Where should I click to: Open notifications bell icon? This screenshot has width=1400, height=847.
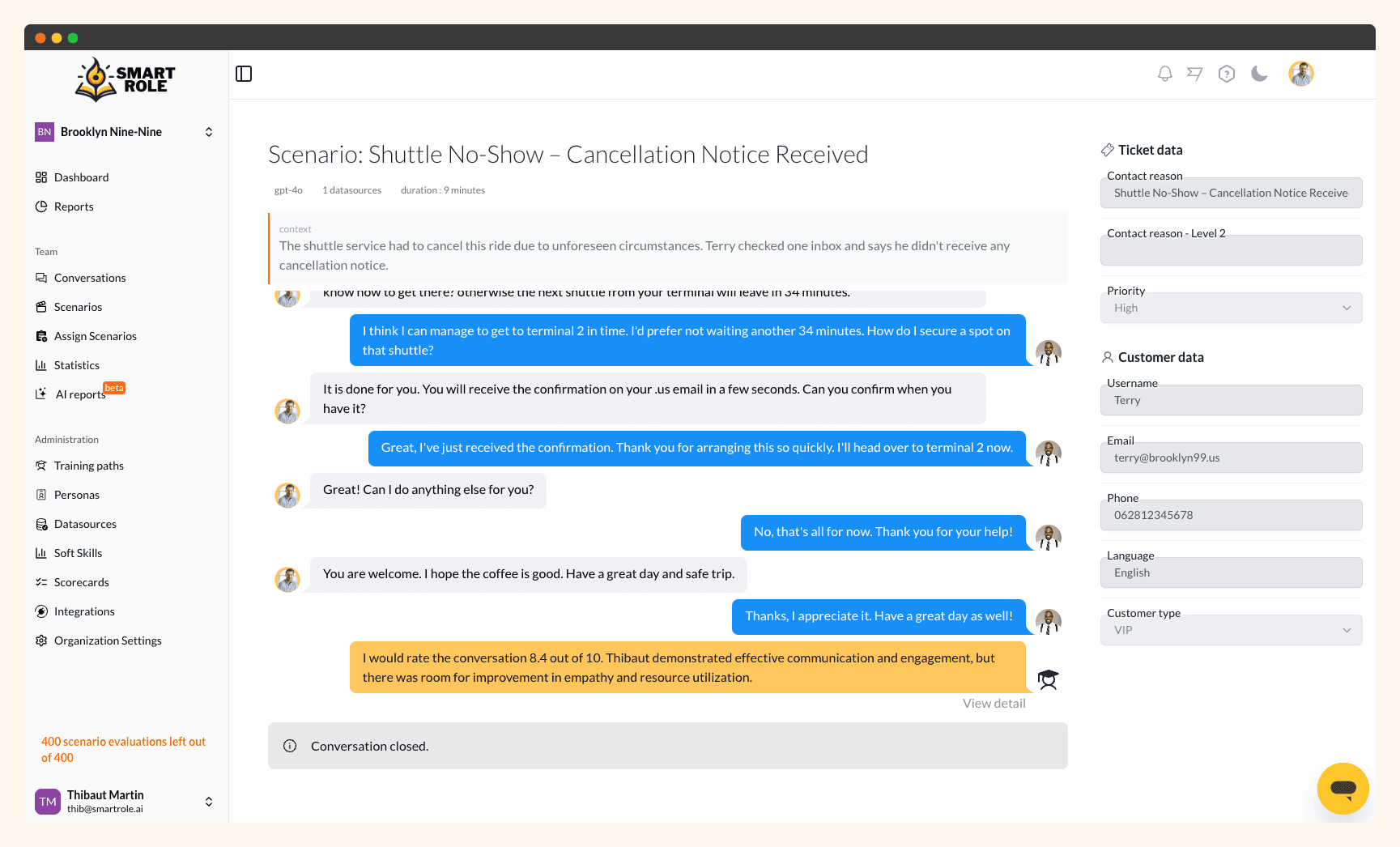click(x=1164, y=74)
